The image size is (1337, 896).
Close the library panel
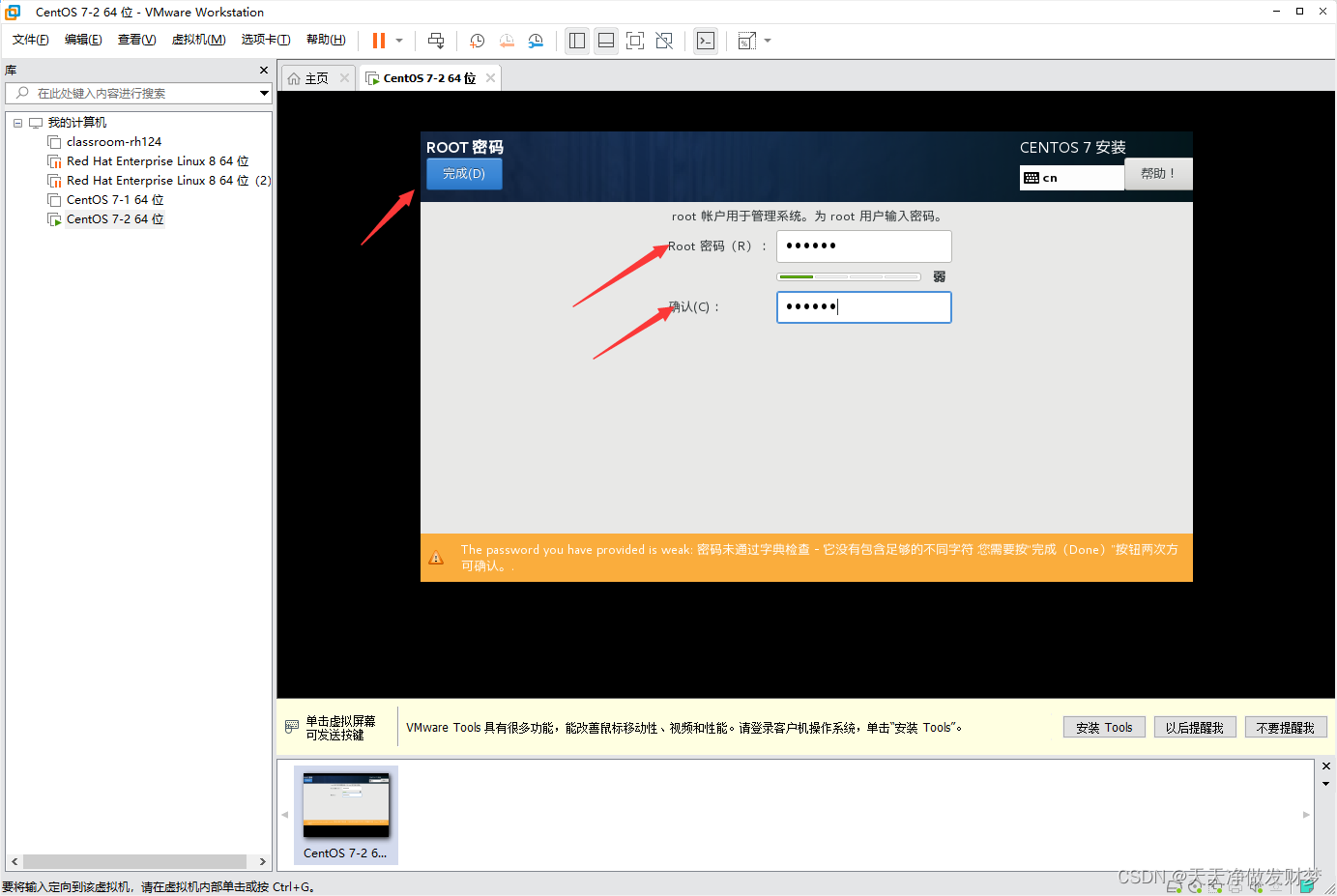[264, 70]
